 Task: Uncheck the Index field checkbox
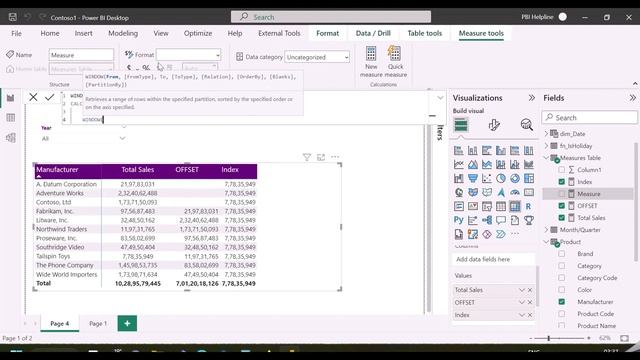pyautogui.click(x=562, y=182)
